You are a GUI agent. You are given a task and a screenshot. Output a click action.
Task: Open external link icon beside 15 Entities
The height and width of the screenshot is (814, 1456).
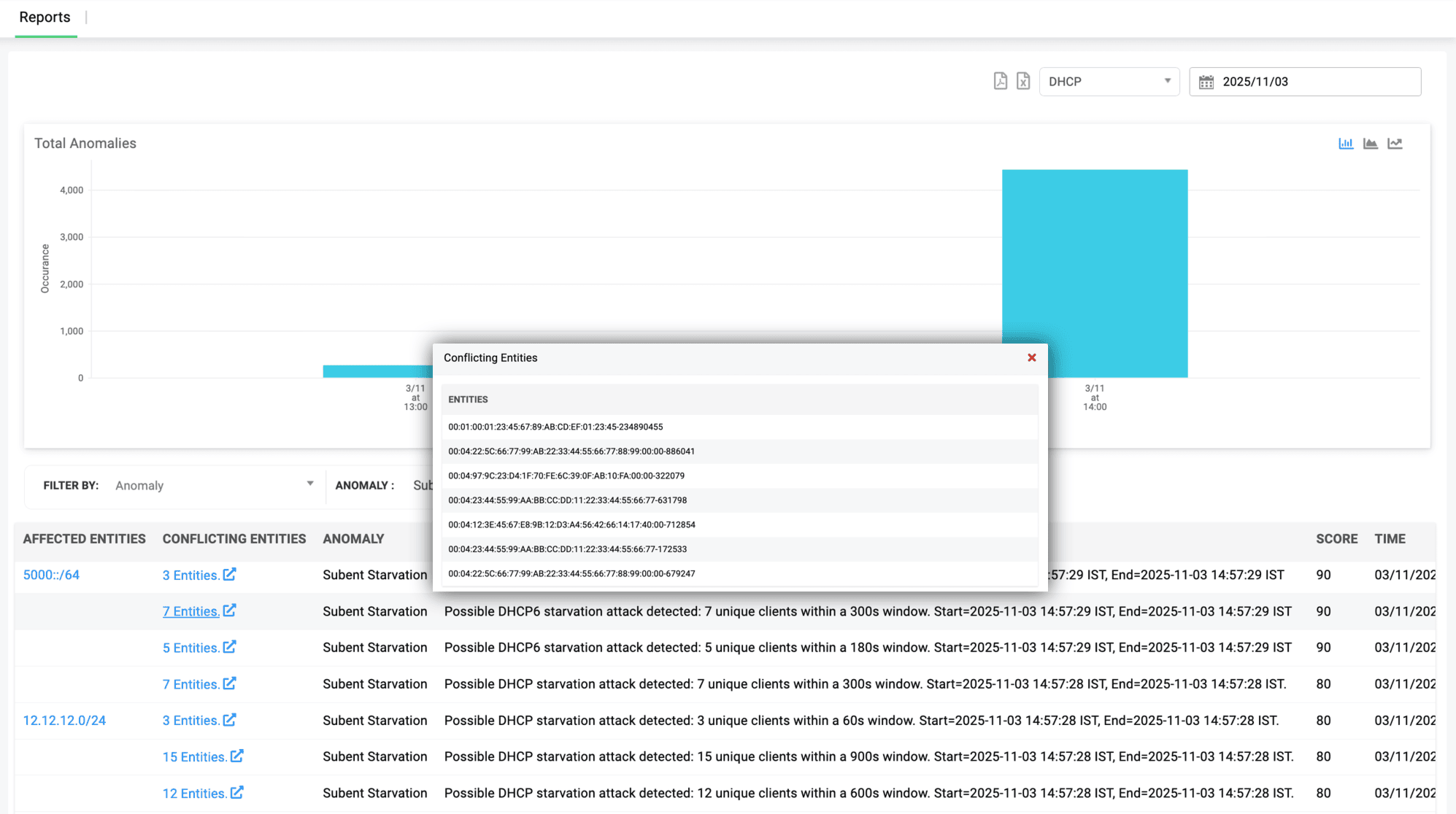click(x=237, y=756)
